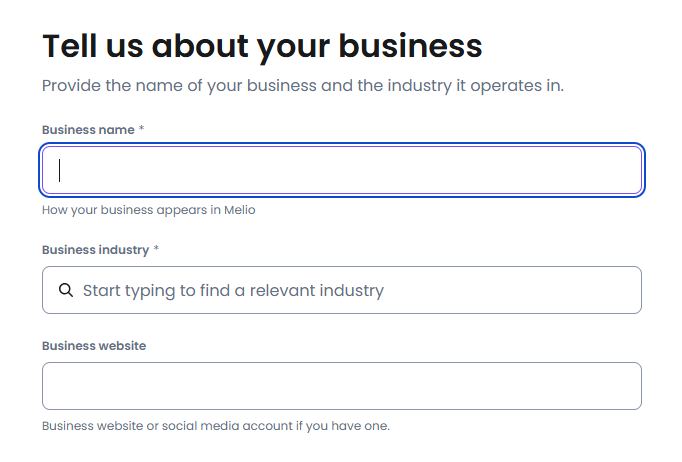The image size is (682, 462).
Task: Click the website or social media hint text
Action: [215, 426]
